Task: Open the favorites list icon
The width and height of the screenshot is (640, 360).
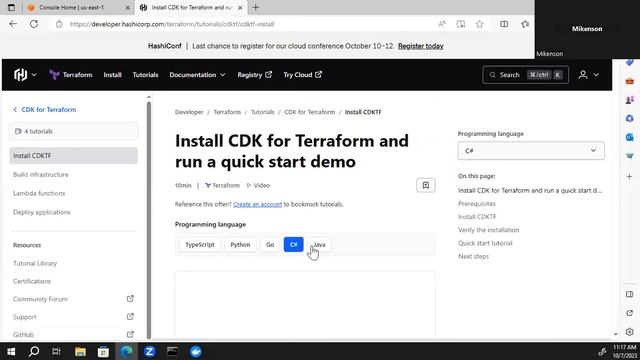Action: coord(525,24)
